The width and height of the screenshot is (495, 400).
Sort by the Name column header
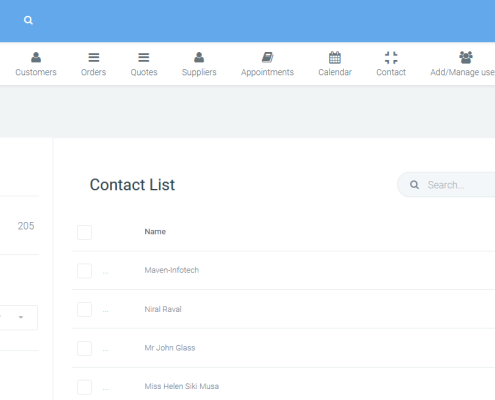[x=155, y=232]
